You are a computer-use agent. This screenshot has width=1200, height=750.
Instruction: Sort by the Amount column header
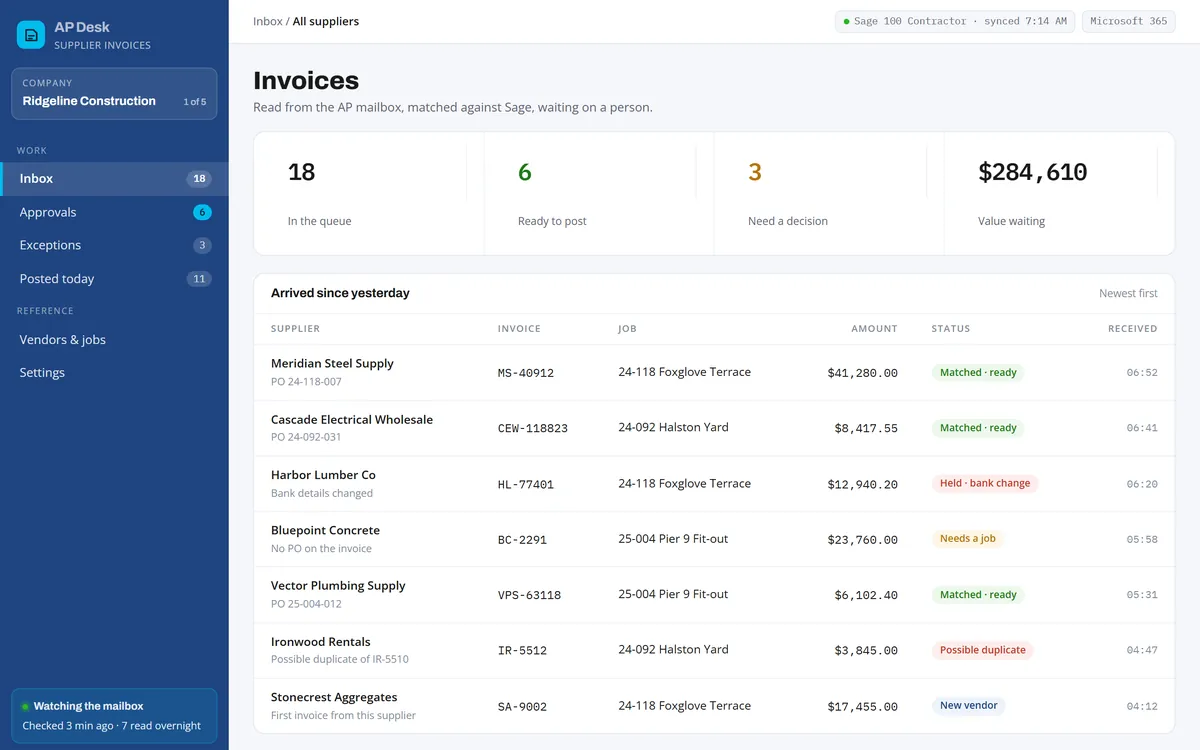[874, 329]
